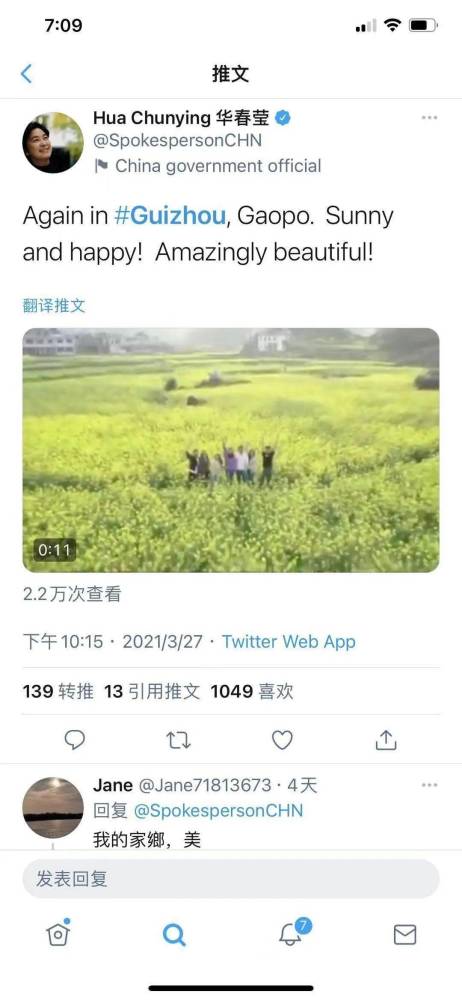Open Jane's sunset profile picture
Image resolution: width=462 pixels, height=1000 pixels.
pos(53,807)
